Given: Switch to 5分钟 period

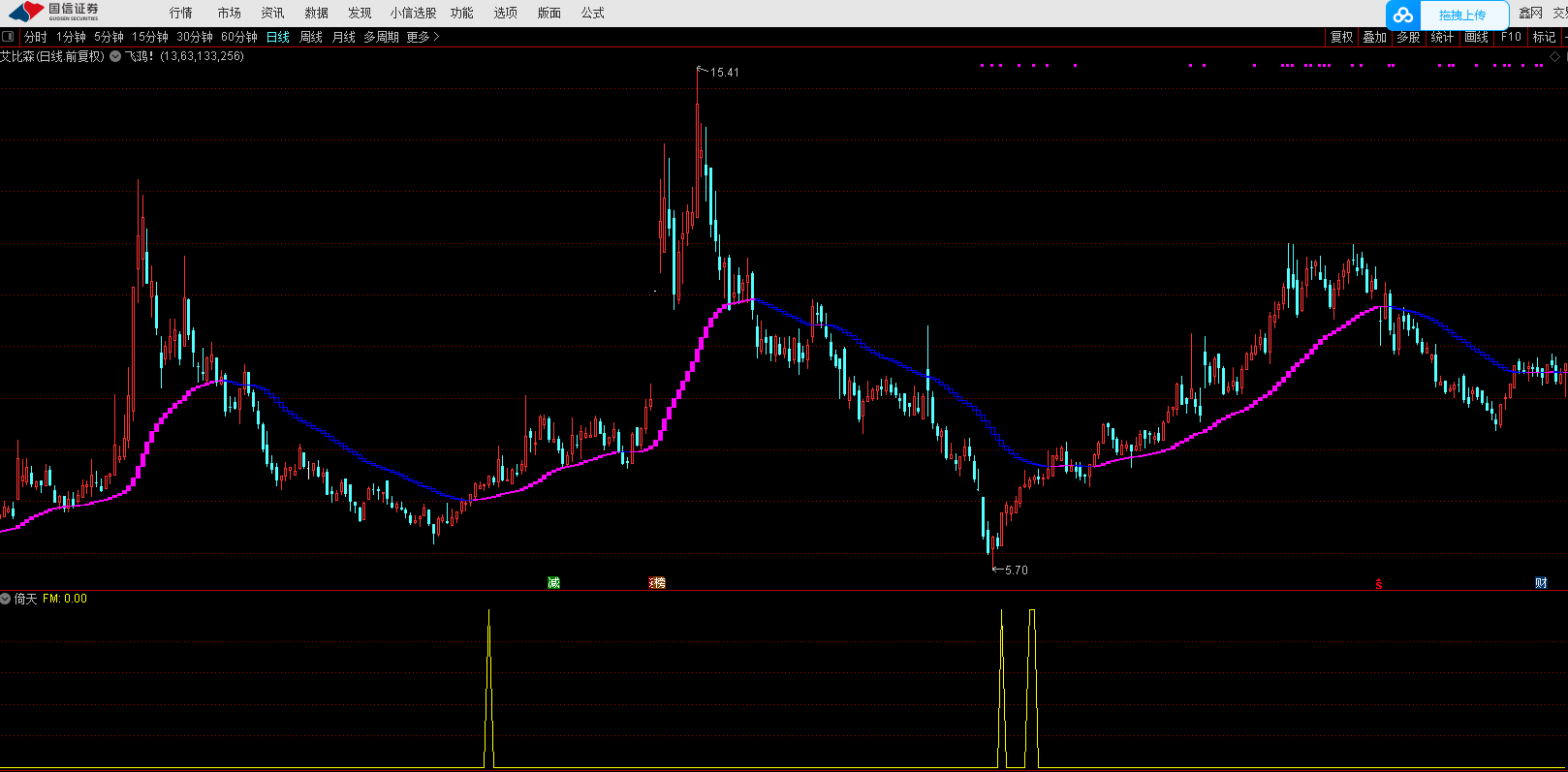Looking at the screenshot, I should pos(109,37).
